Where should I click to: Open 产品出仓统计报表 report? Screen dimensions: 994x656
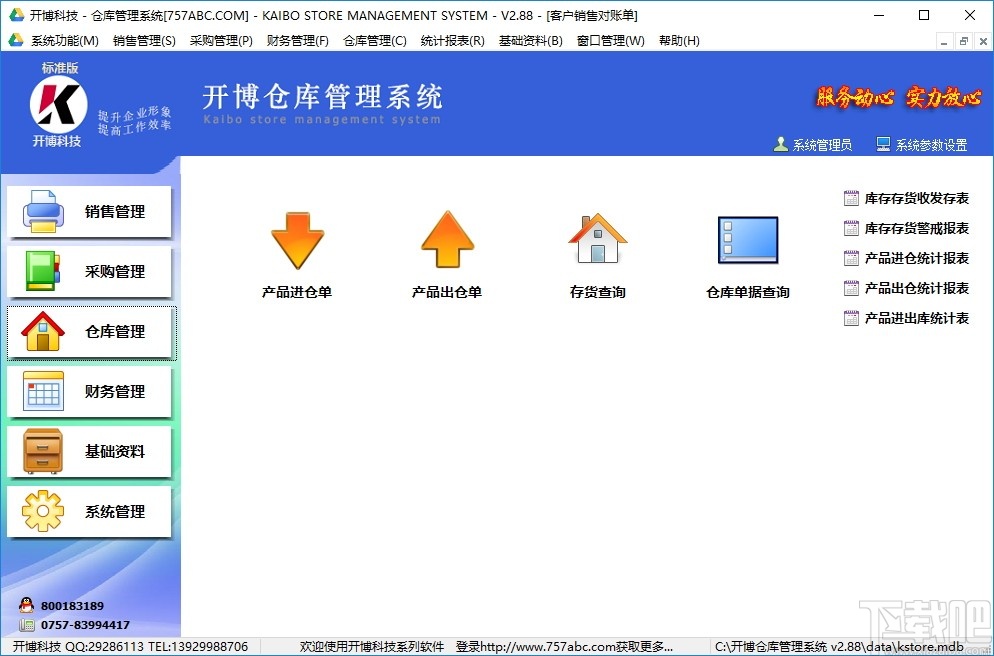[910, 288]
